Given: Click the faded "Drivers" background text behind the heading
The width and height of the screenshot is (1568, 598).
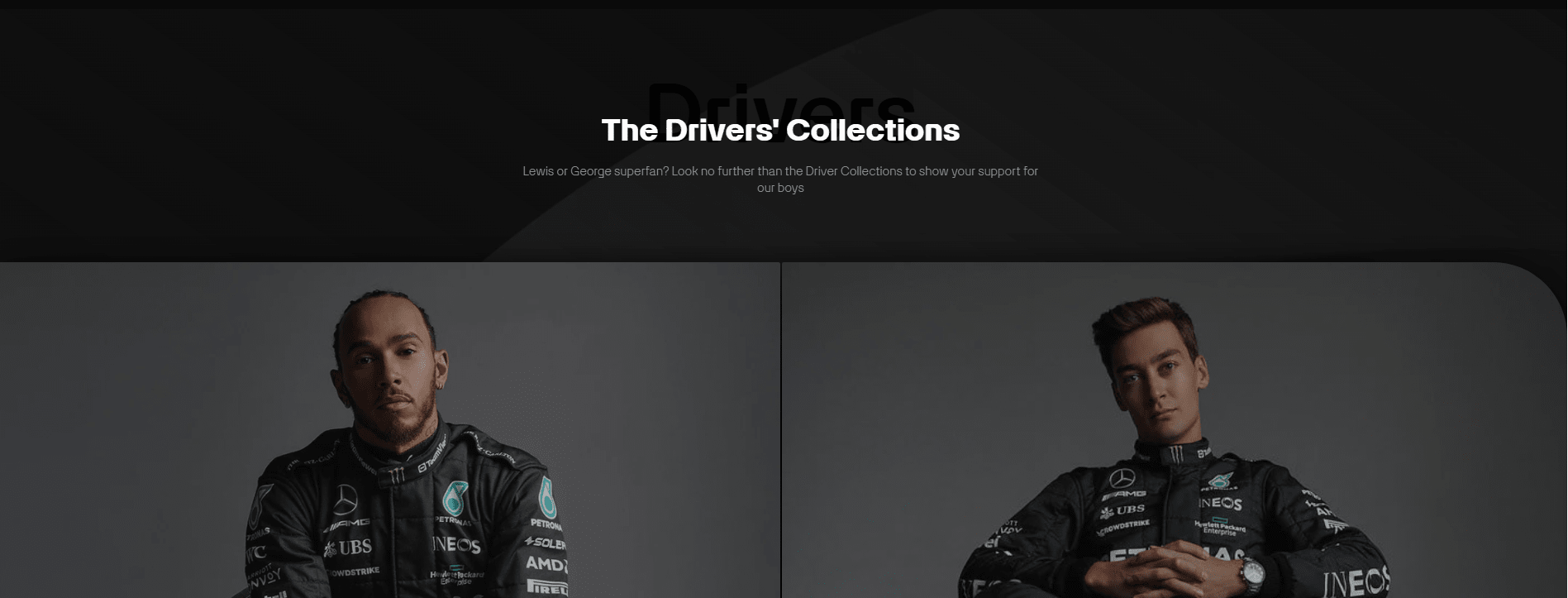Looking at the screenshot, I should pyautogui.click(x=780, y=99).
